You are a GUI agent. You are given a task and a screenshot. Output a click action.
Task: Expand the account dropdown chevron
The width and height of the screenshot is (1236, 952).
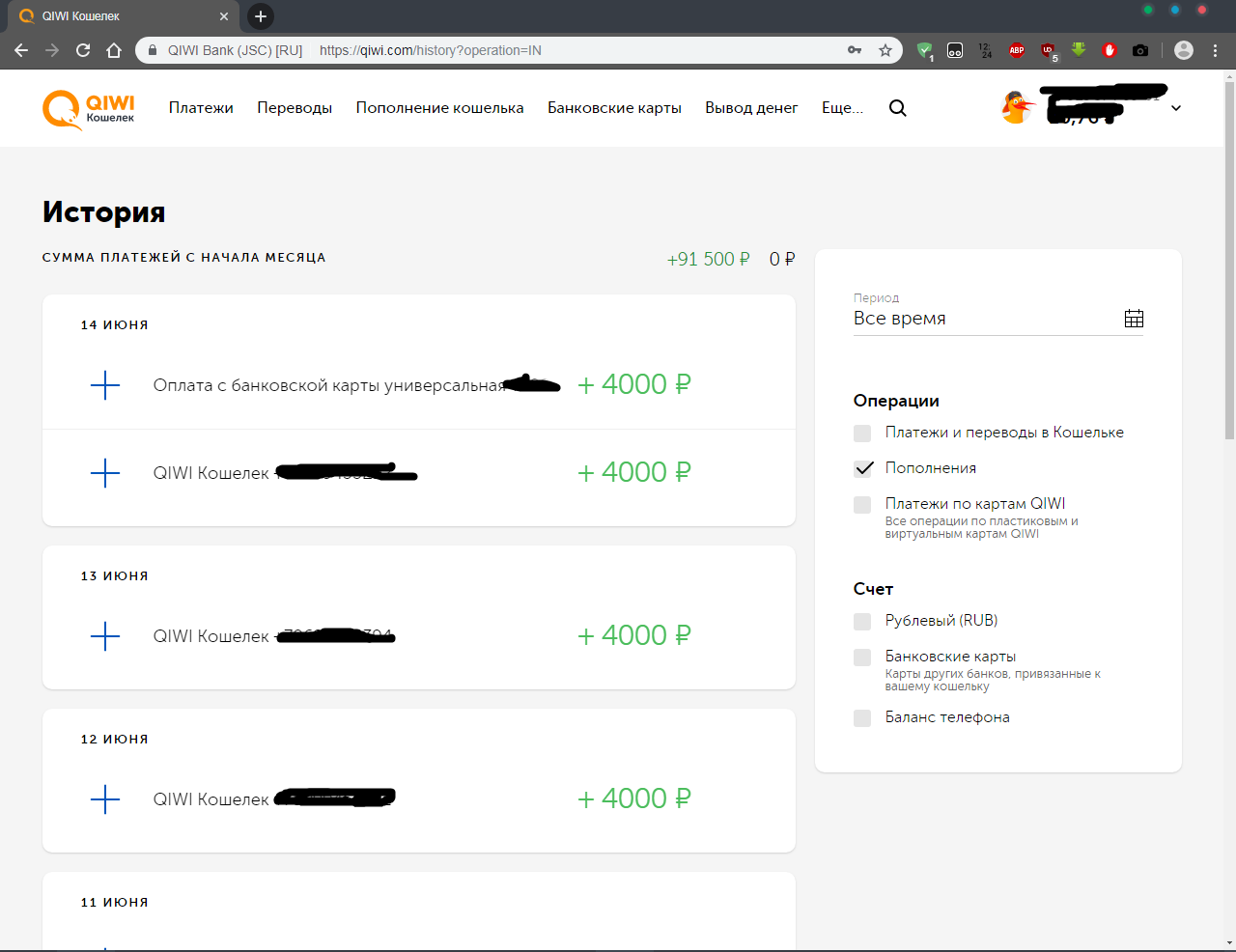[x=1176, y=108]
